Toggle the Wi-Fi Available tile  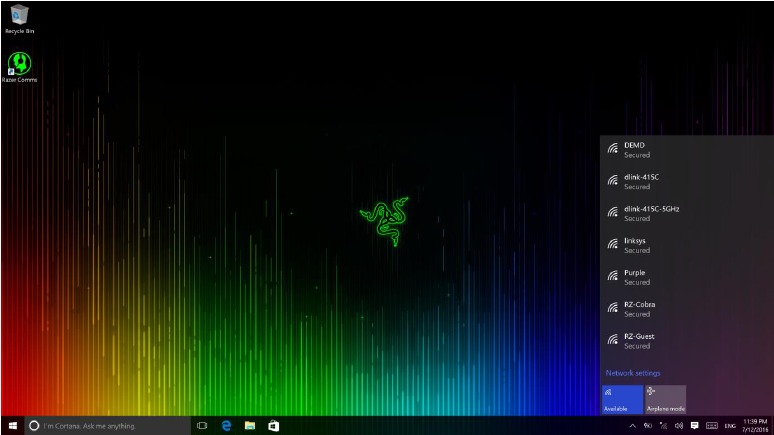pos(622,399)
